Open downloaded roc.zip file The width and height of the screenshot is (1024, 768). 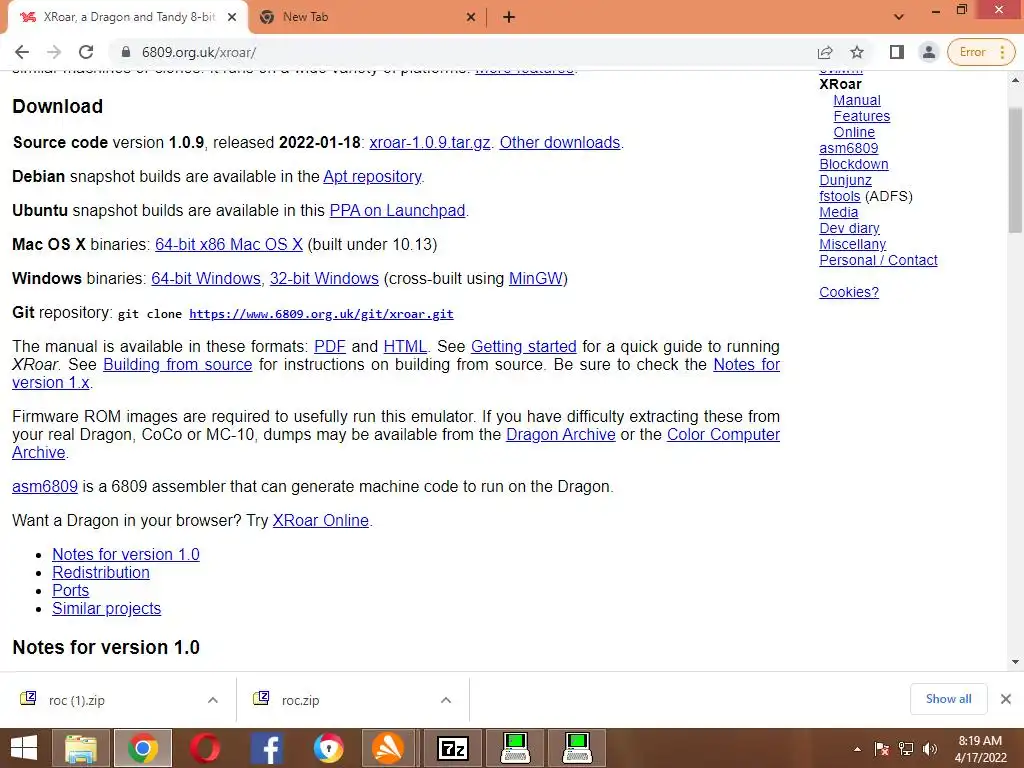click(300, 700)
